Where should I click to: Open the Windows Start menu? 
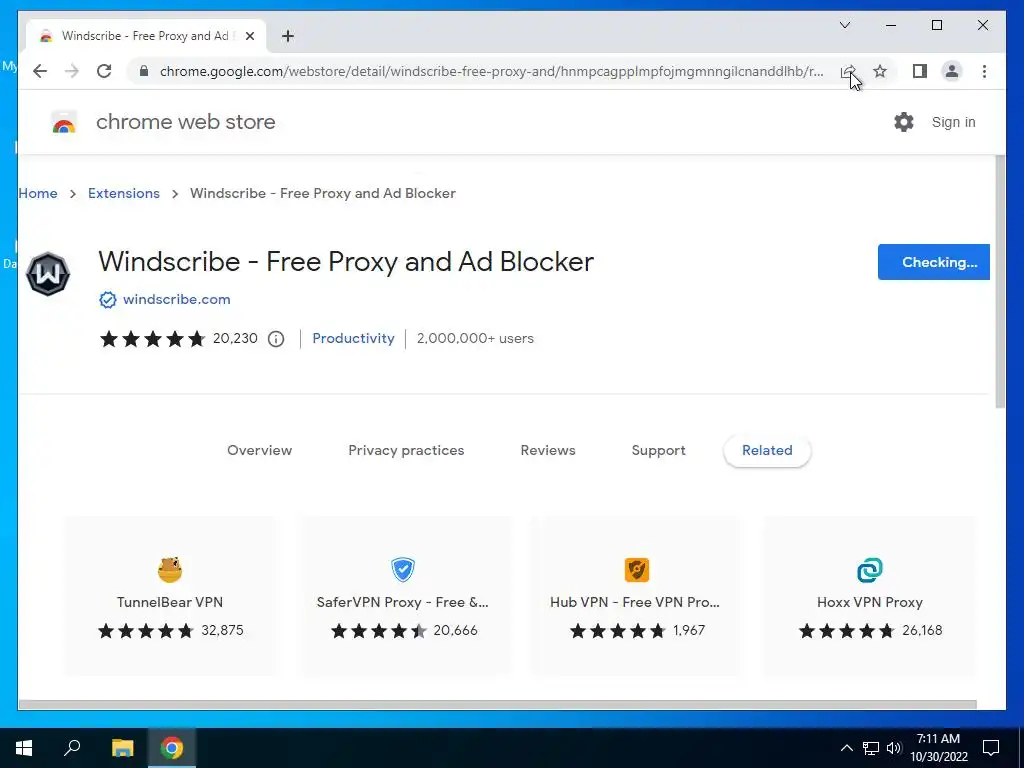pos(24,748)
